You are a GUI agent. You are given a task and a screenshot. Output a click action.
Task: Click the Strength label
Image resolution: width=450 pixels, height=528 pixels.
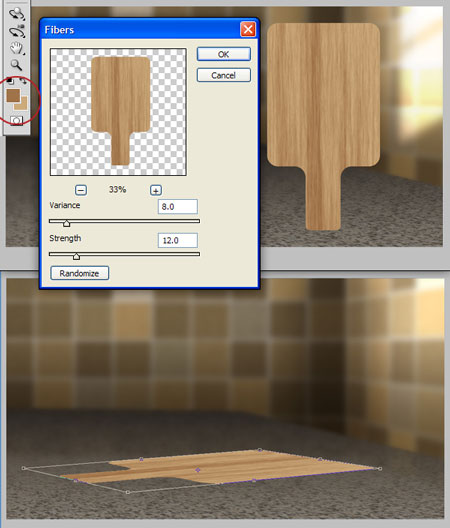coord(65,238)
